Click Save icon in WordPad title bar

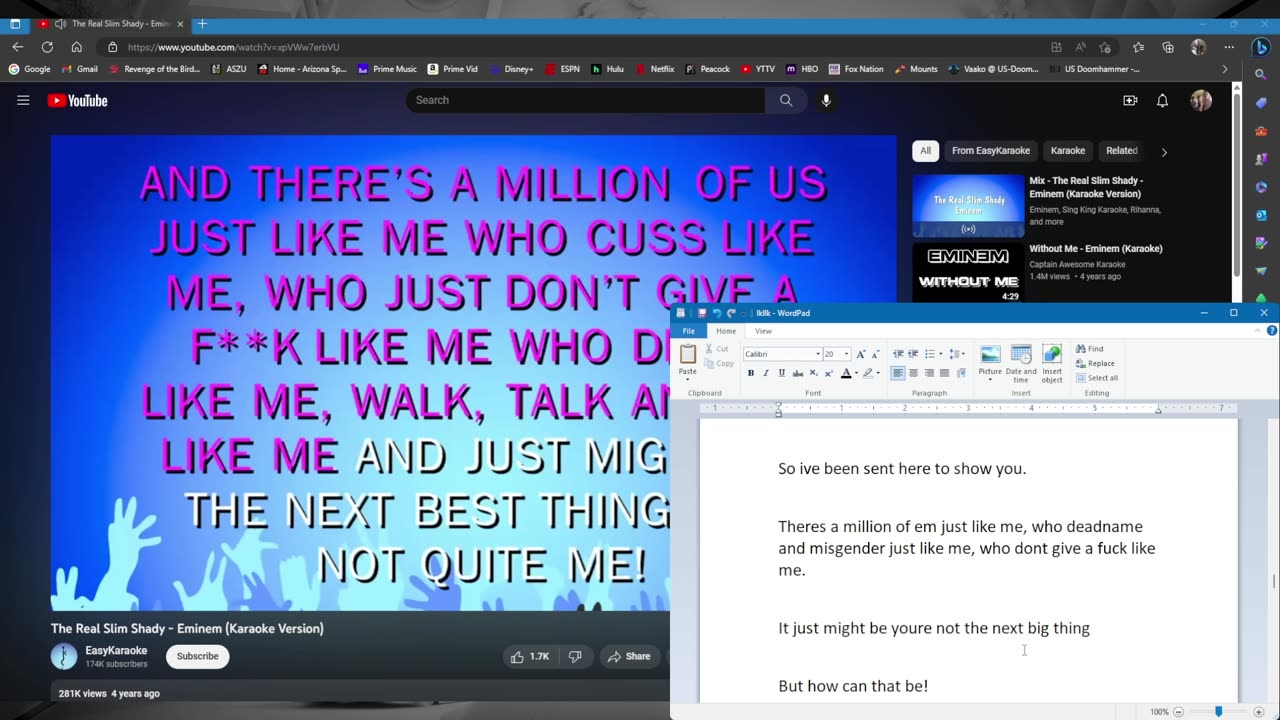702,313
